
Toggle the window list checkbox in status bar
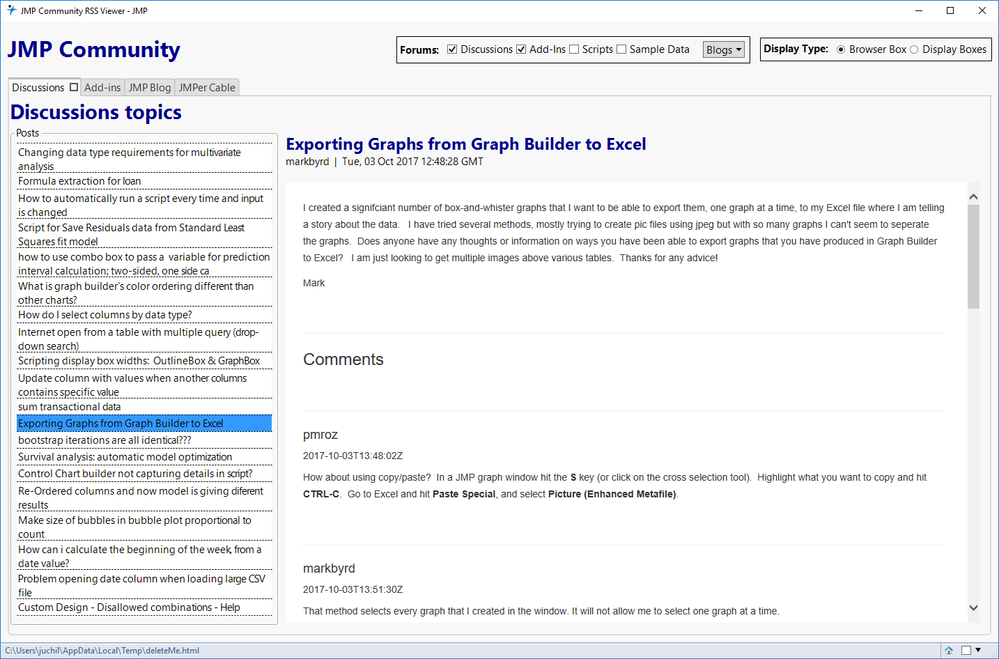[966, 650]
